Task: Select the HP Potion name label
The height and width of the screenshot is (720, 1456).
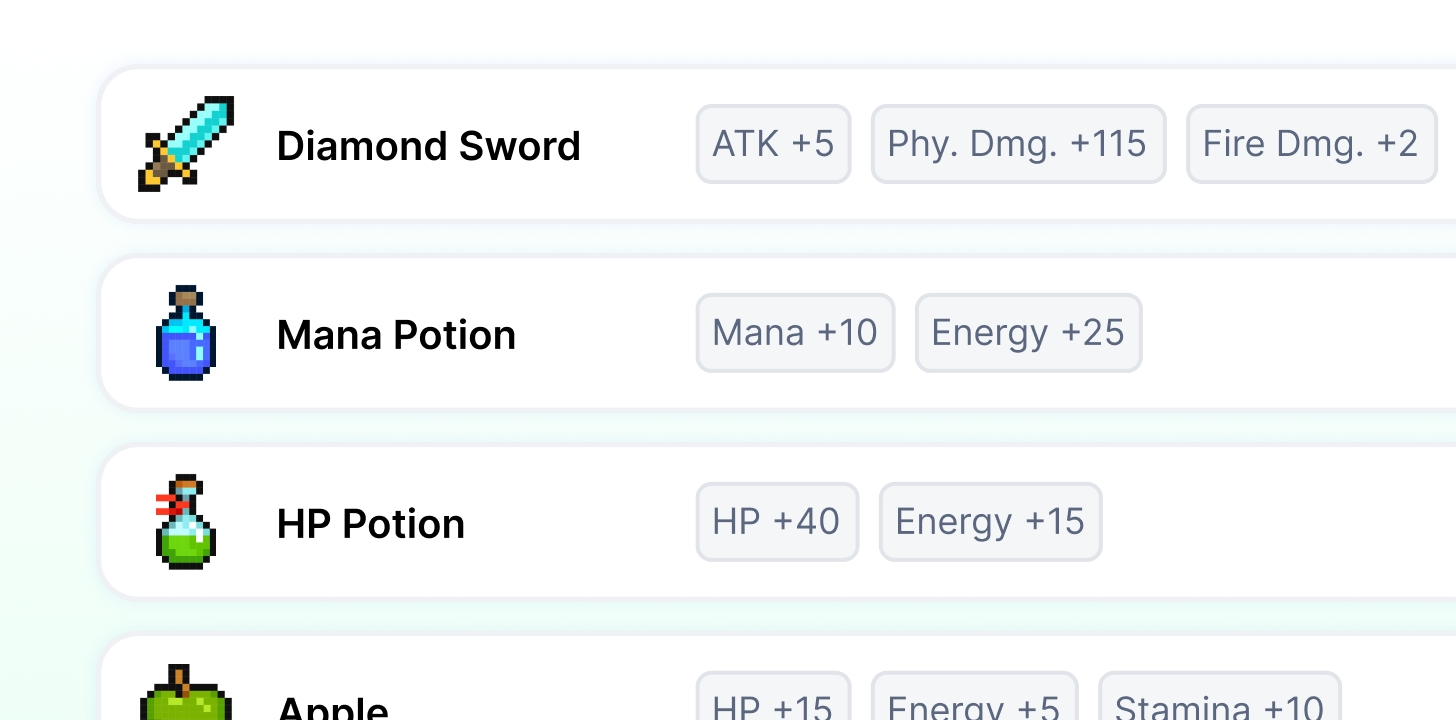Action: click(x=371, y=522)
